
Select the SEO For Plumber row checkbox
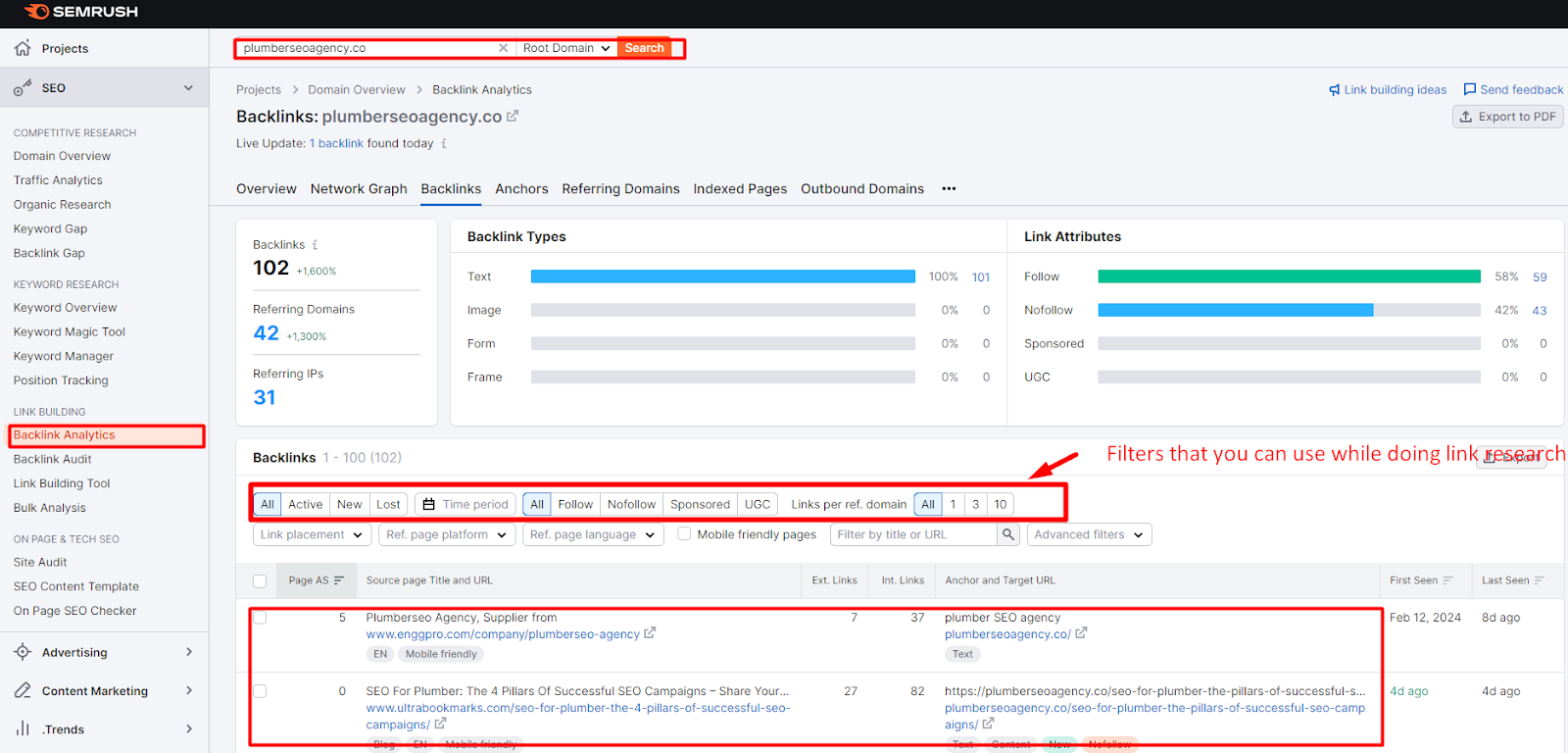260,691
